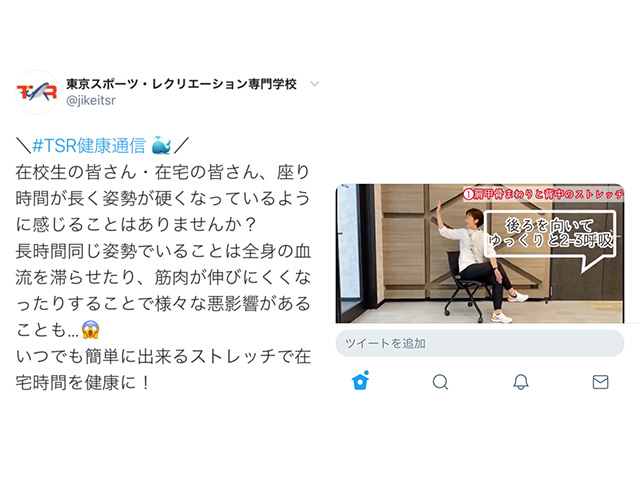This screenshot has width=640, height=480.
Task: Click the blue dot on the Home icon
Action: [x=366, y=373]
